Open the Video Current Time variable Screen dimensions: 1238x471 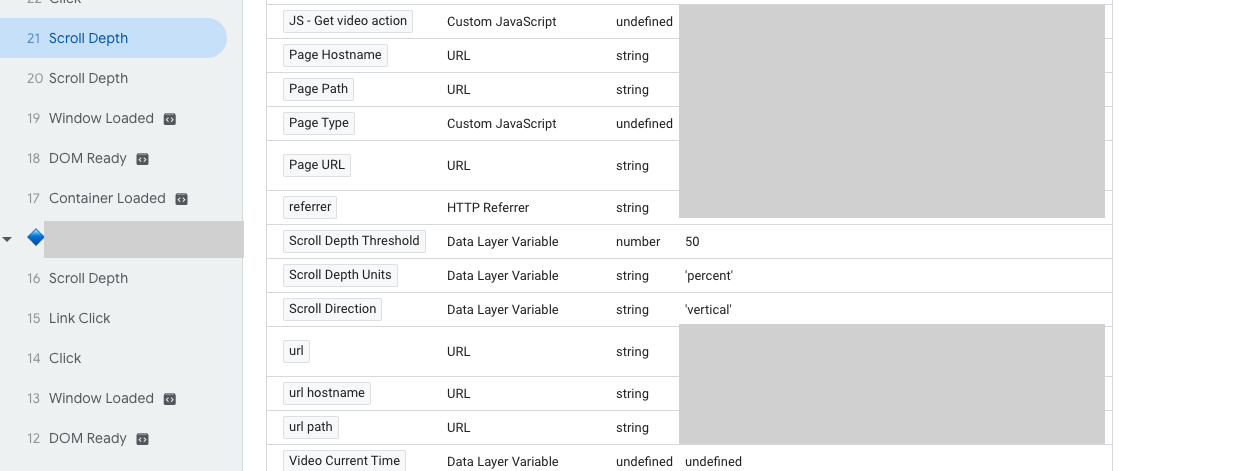point(344,461)
